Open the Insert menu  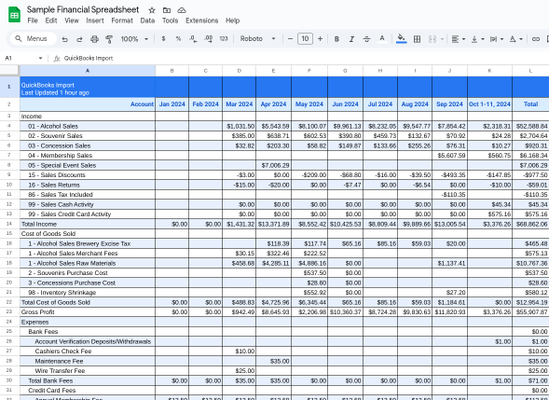[x=95, y=21]
